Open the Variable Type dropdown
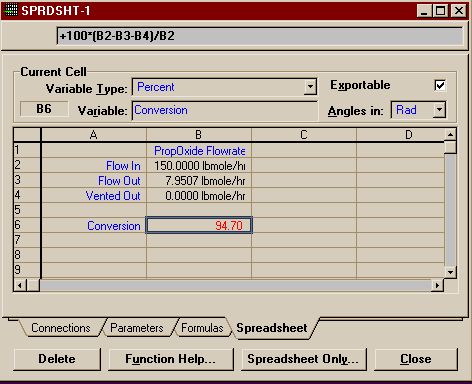The image size is (472, 384). [310, 87]
